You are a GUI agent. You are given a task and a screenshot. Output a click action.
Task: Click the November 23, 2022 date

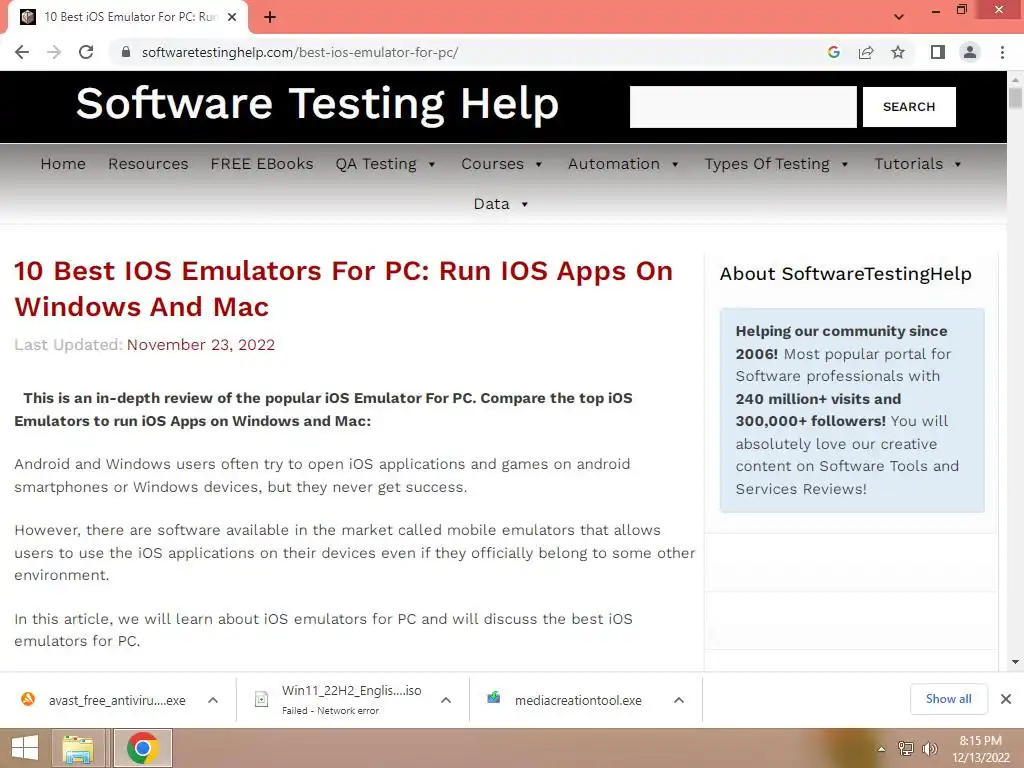tap(200, 345)
